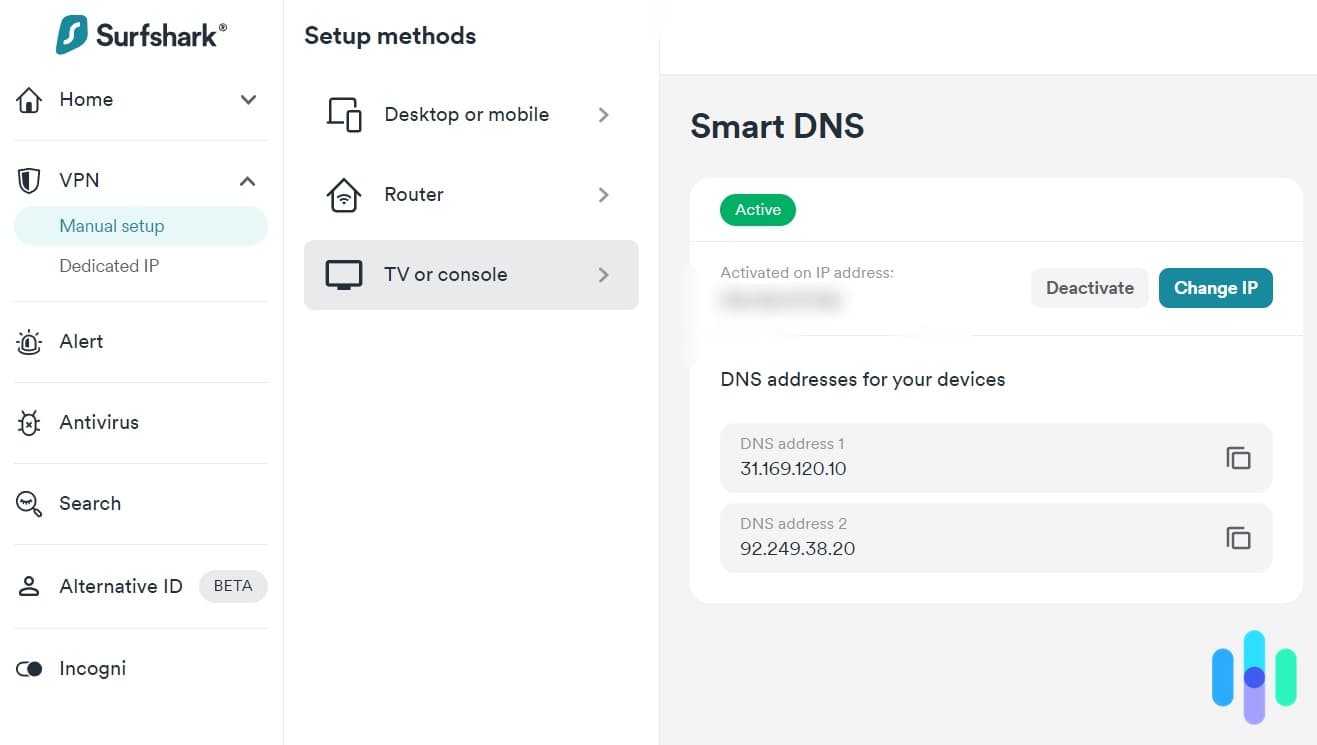Copy DNS address 2 using copy icon
The width and height of the screenshot is (1317, 745).
tap(1238, 537)
